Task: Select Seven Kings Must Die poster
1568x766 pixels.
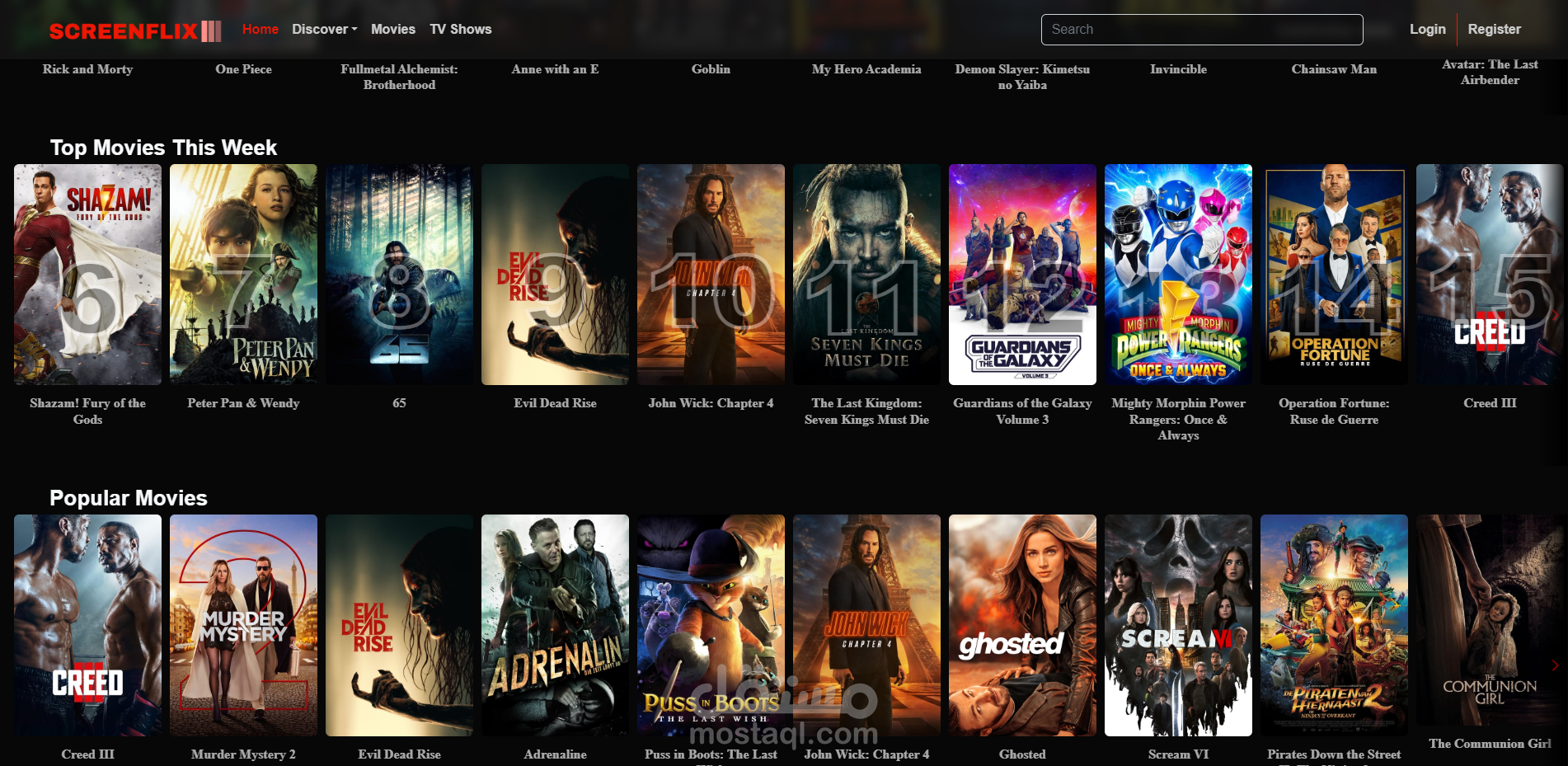Action: tap(866, 275)
